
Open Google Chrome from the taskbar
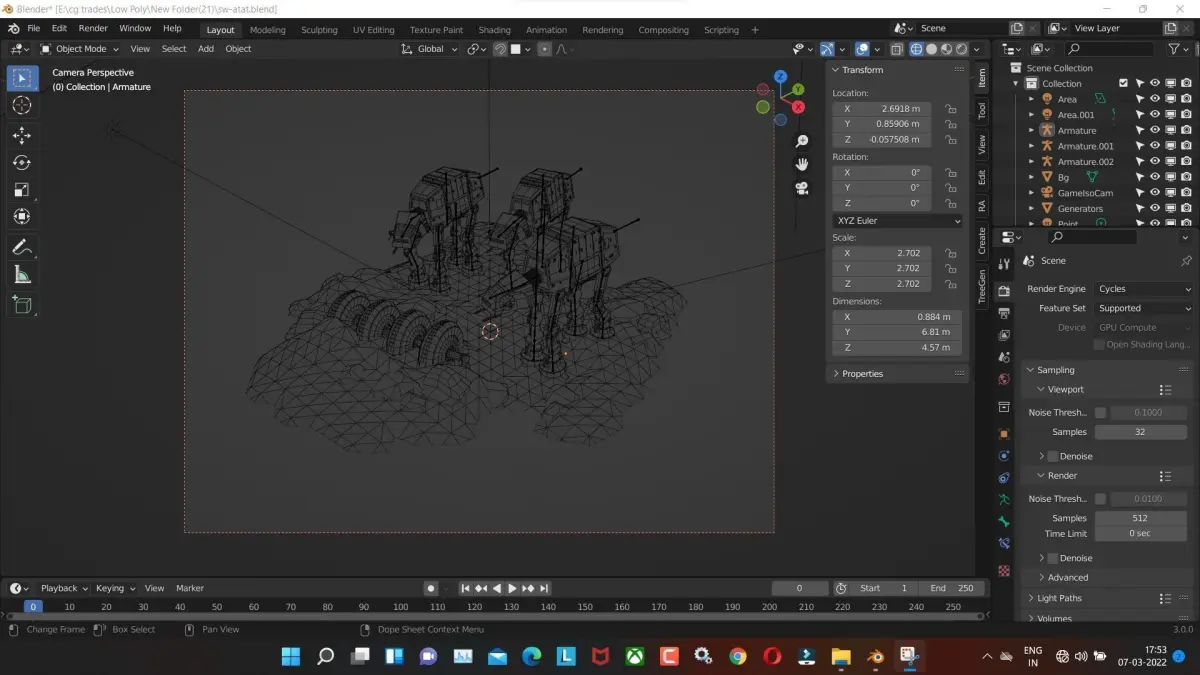coord(738,656)
